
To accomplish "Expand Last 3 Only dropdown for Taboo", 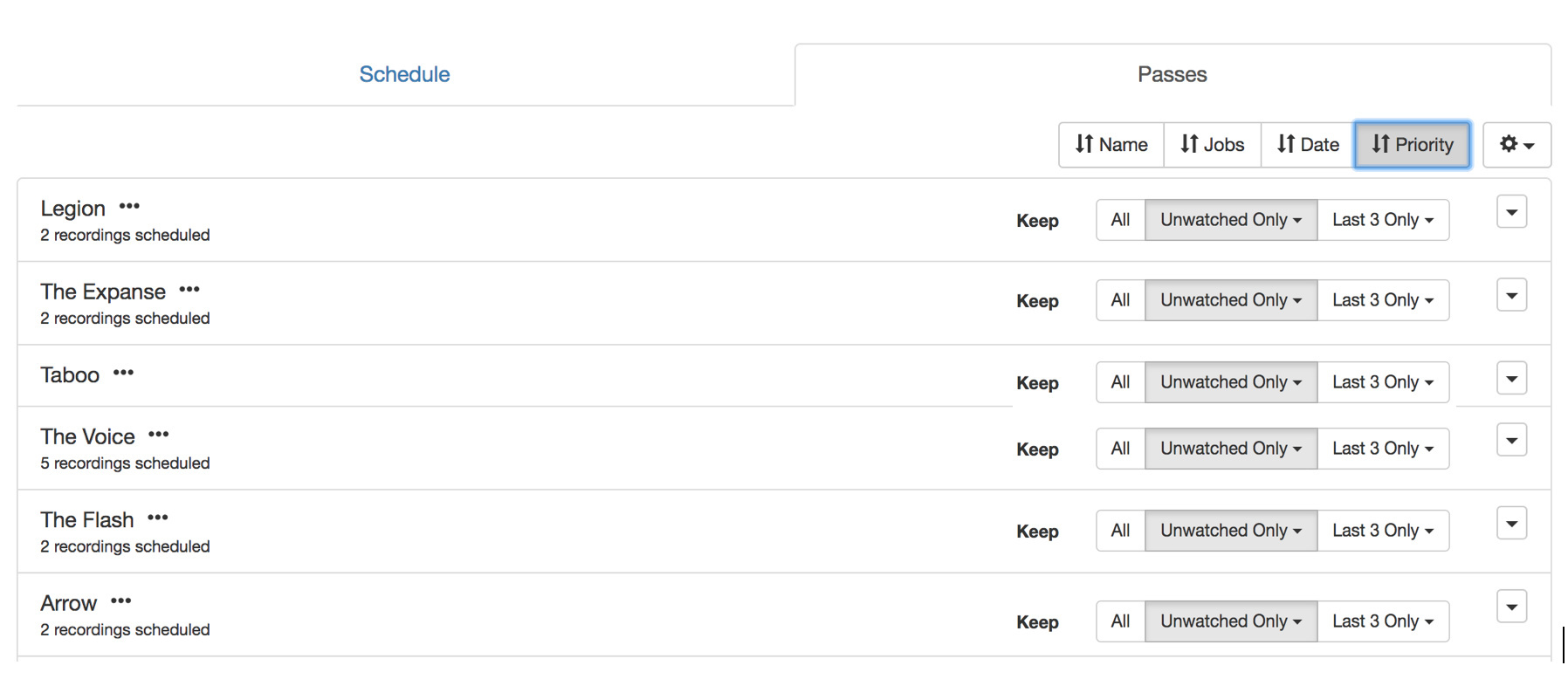I will point(1382,382).
